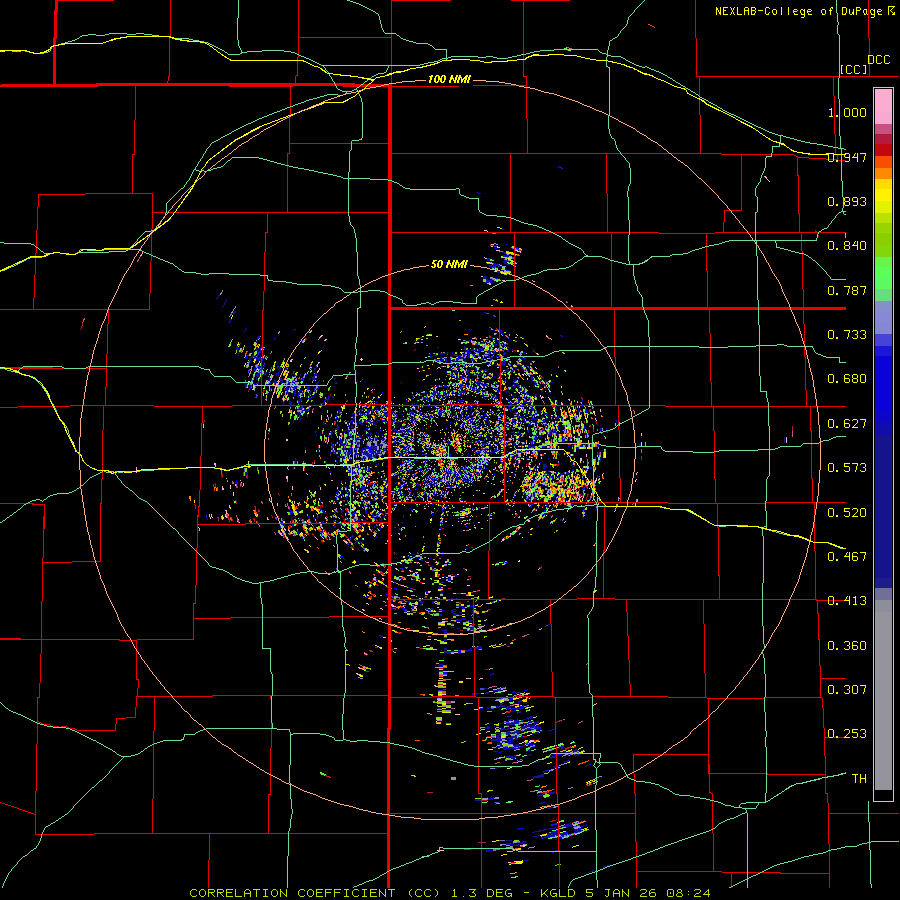The image size is (900, 900).
Task: Click the 08:24 timestamp in the caption
Action: point(688,893)
